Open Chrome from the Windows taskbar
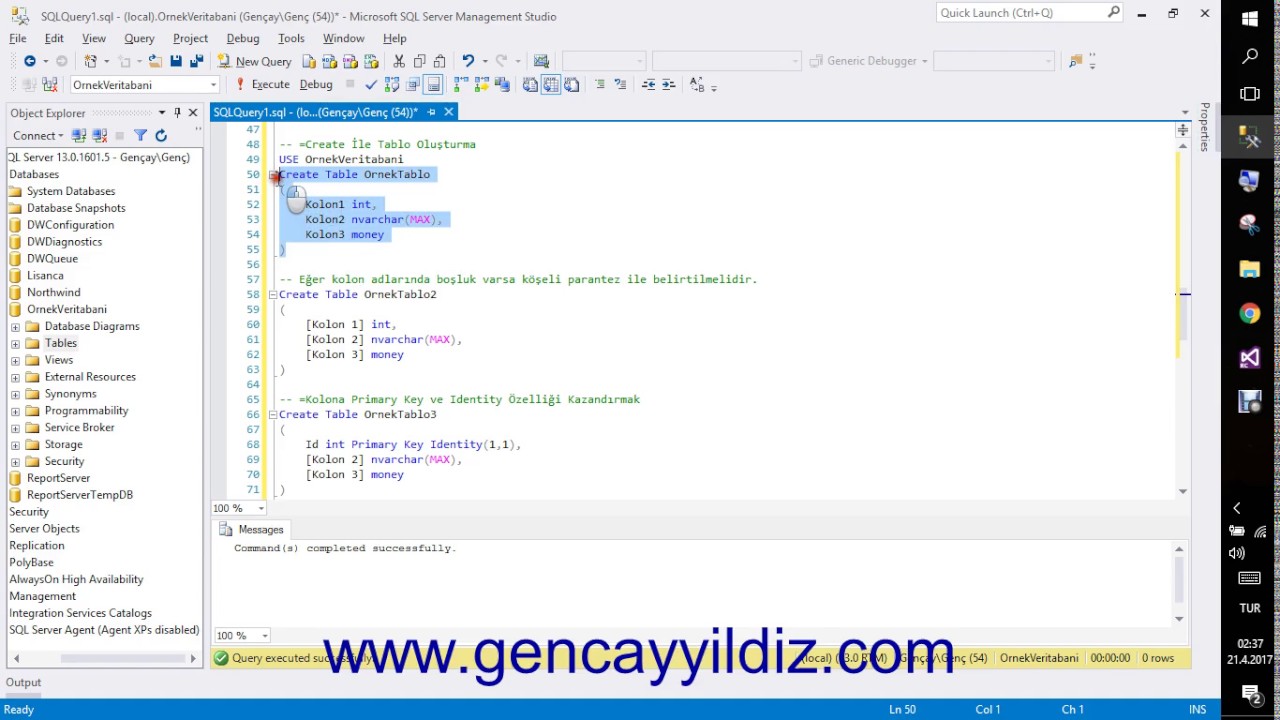Screen dimensions: 1280x720 1250,313
